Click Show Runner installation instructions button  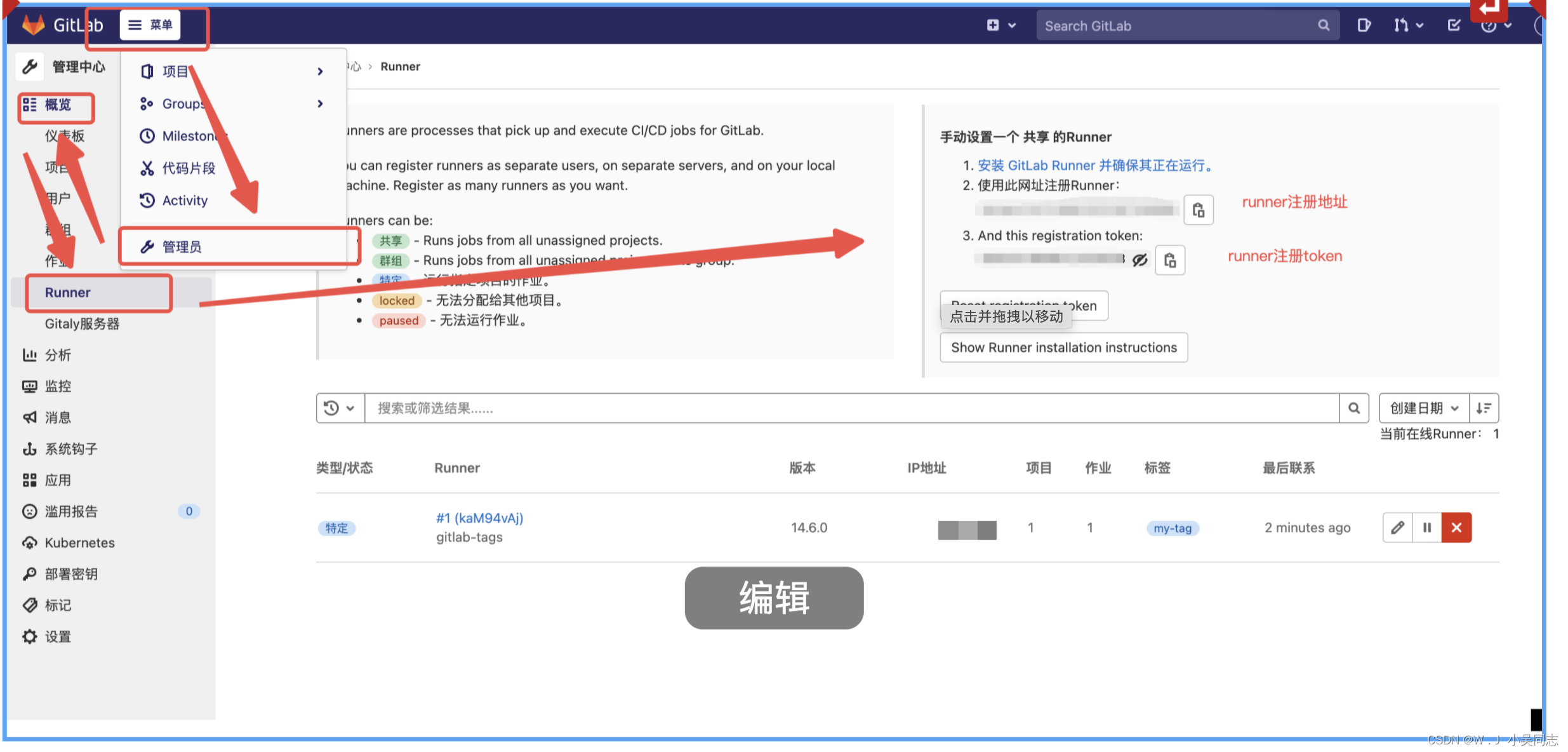1063,348
